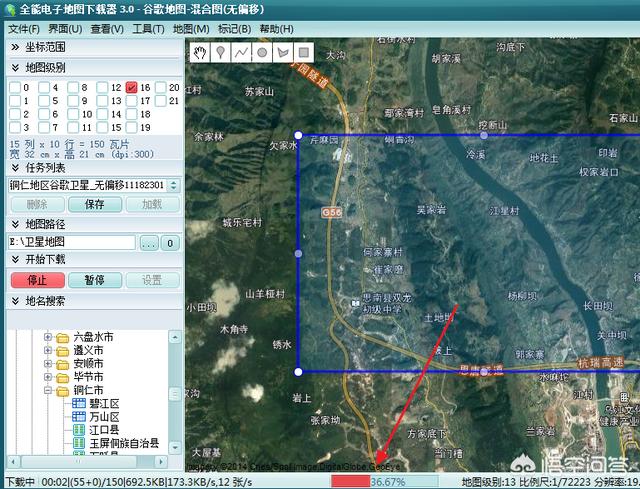640x489 pixels.
Task: Click the 删除 button
Action: click(38, 204)
